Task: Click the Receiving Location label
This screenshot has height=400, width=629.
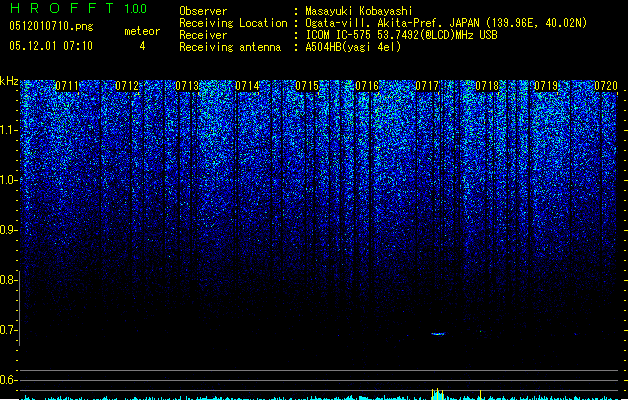Action: pos(233,23)
